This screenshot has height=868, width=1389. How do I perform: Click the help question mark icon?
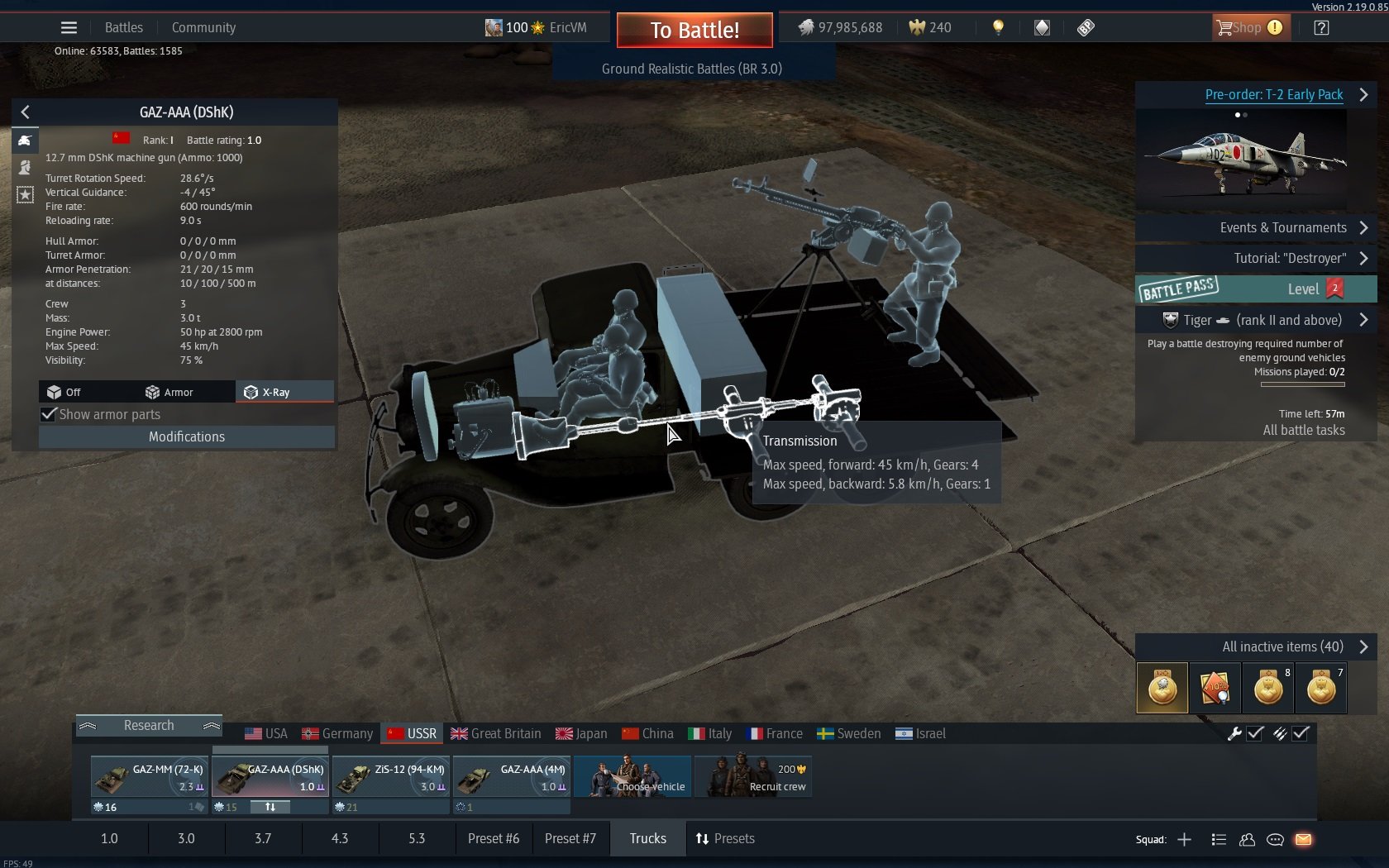pos(1321,27)
